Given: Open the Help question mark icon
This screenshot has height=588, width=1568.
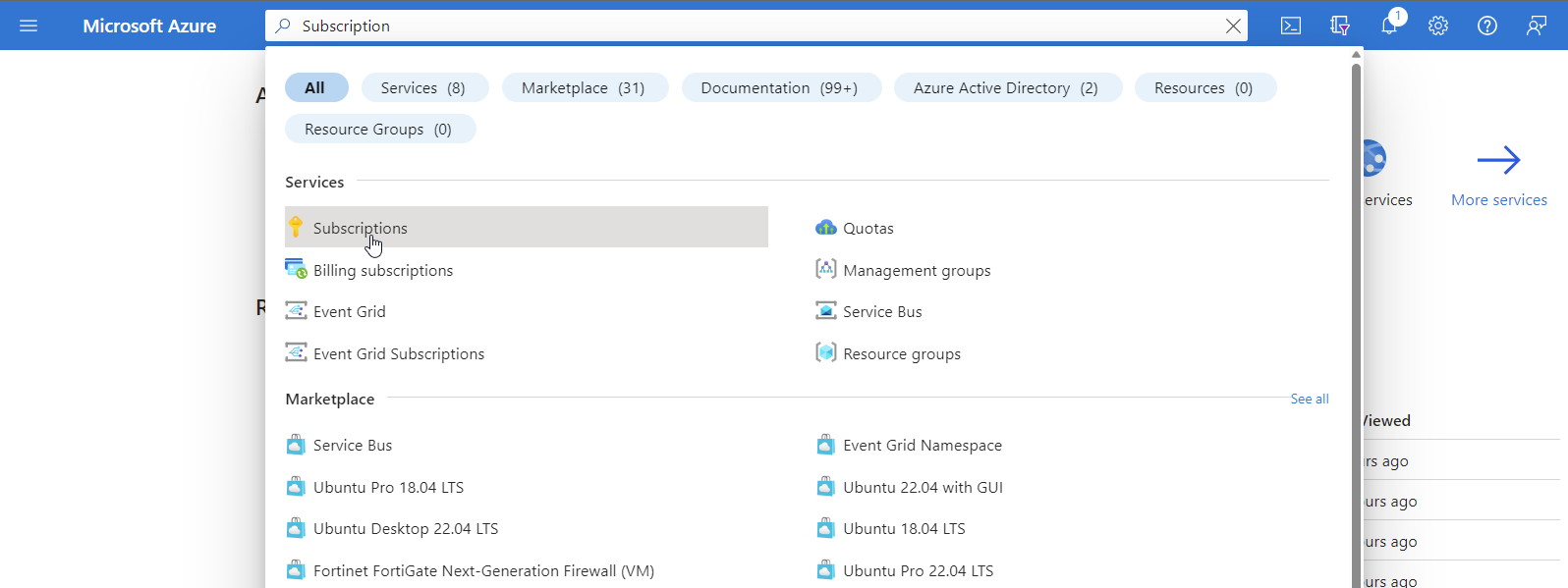Looking at the screenshot, I should [1487, 26].
